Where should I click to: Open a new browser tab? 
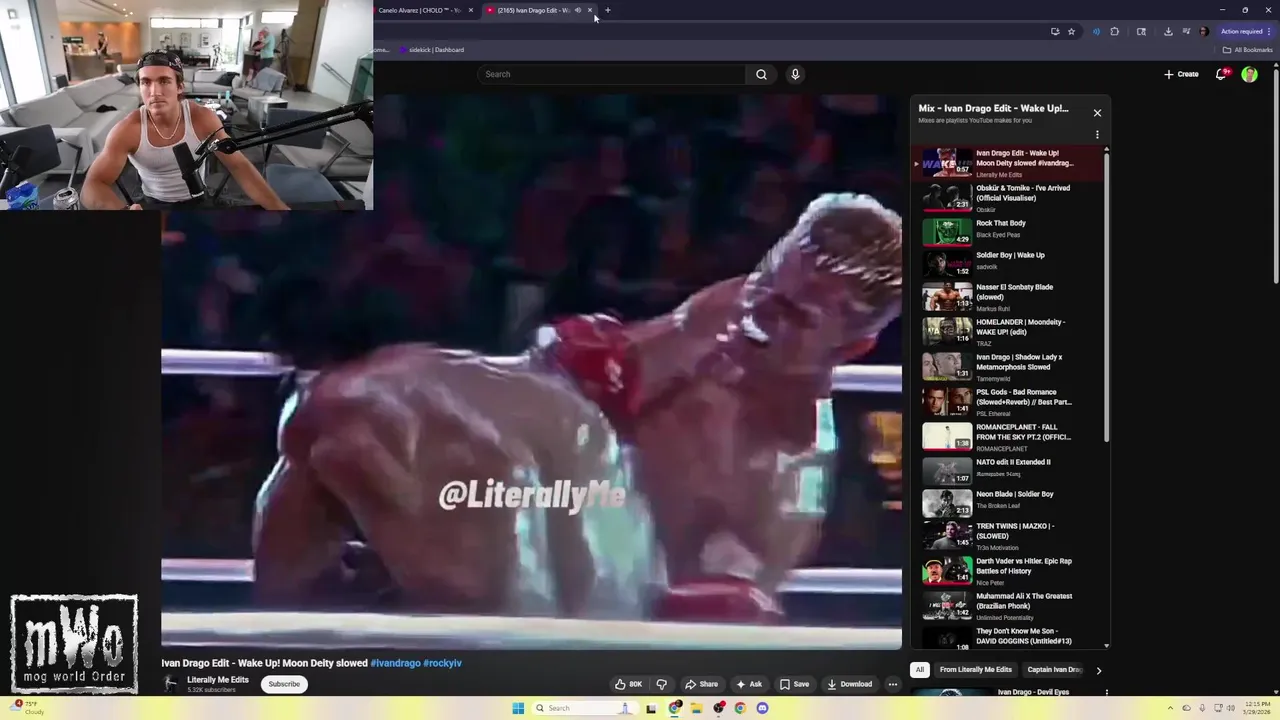click(608, 10)
